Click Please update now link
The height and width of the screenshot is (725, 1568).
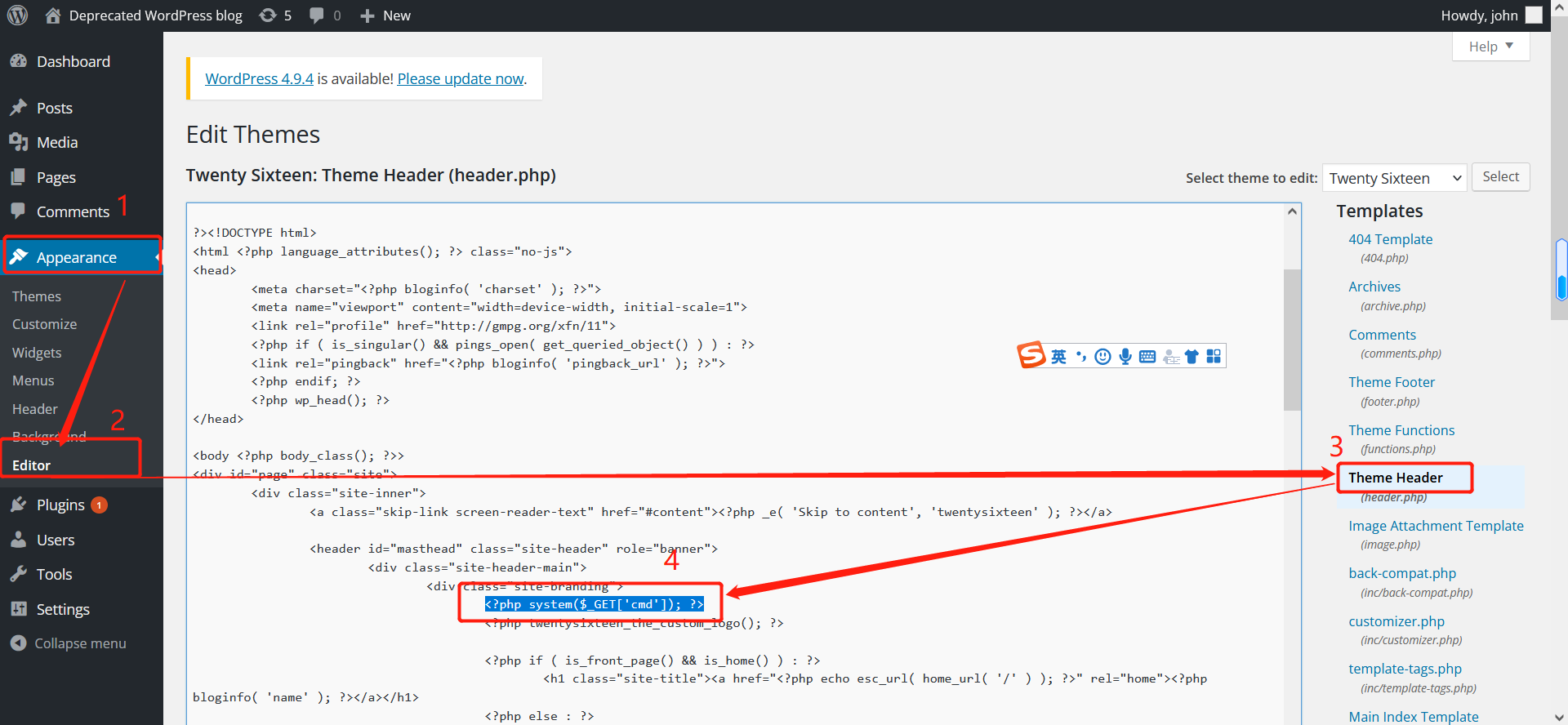point(461,78)
